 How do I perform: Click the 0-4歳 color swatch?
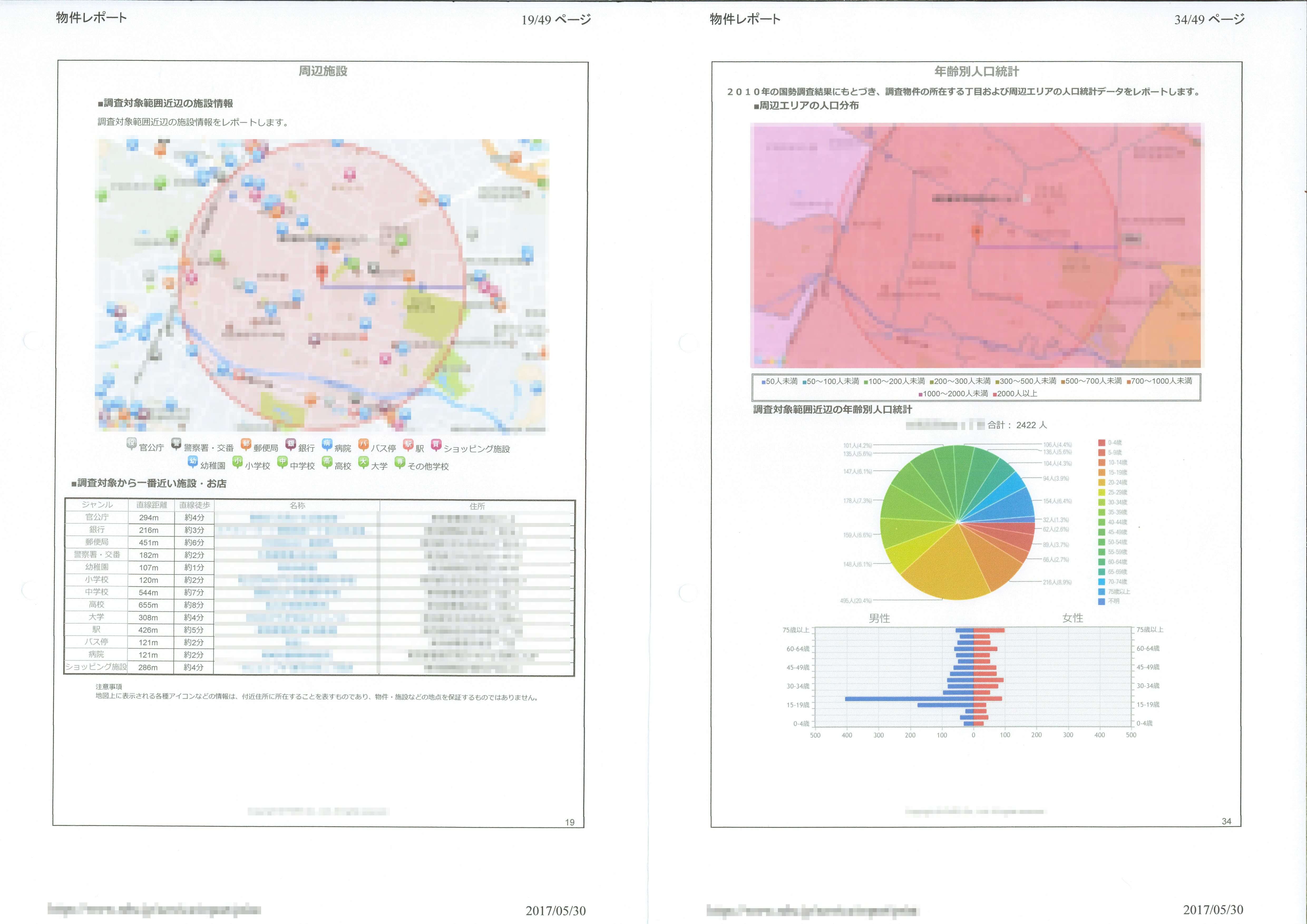1101,442
